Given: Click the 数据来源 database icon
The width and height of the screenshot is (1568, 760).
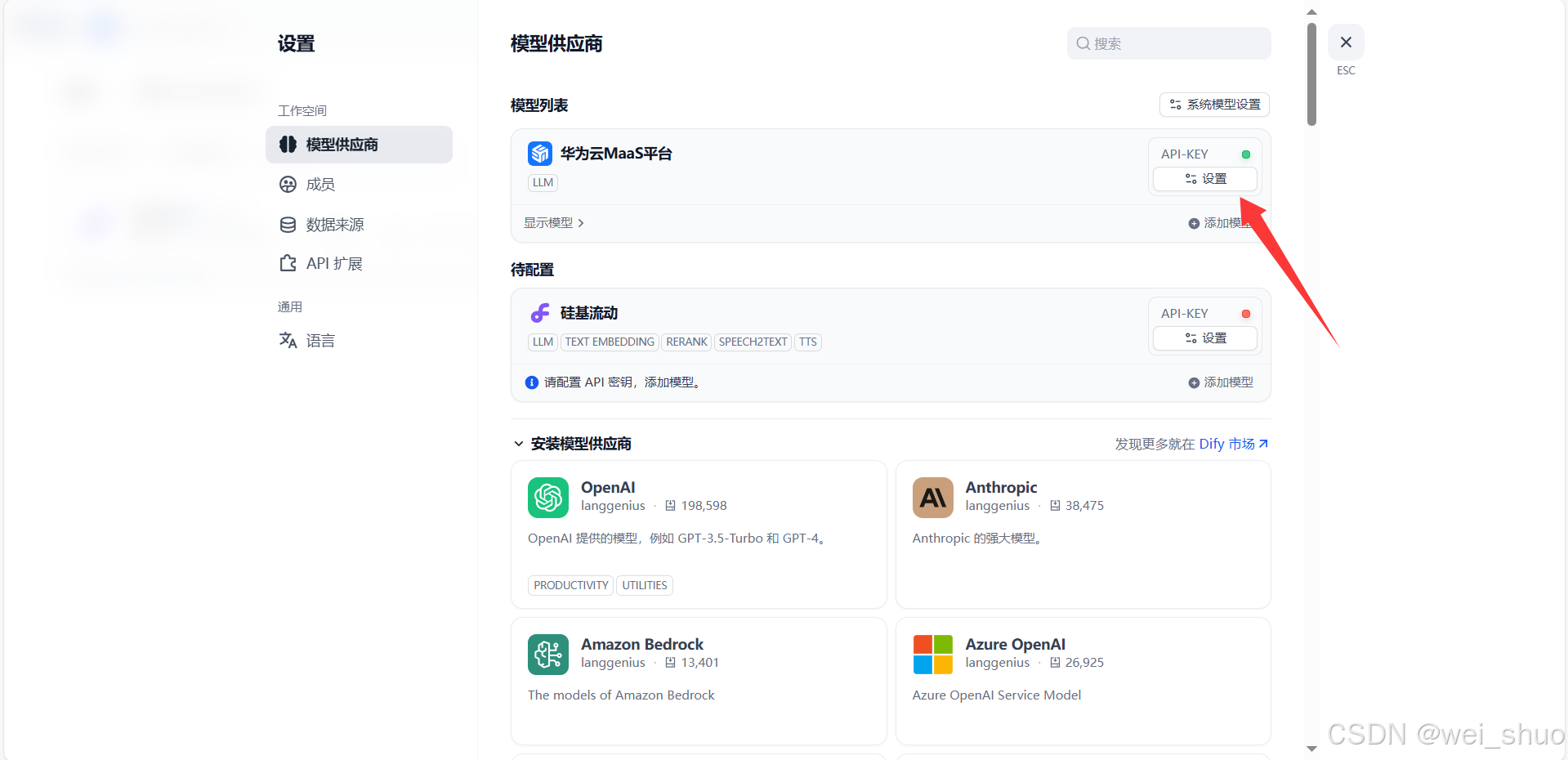Looking at the screenshot, I should click(x=288, y=225).
